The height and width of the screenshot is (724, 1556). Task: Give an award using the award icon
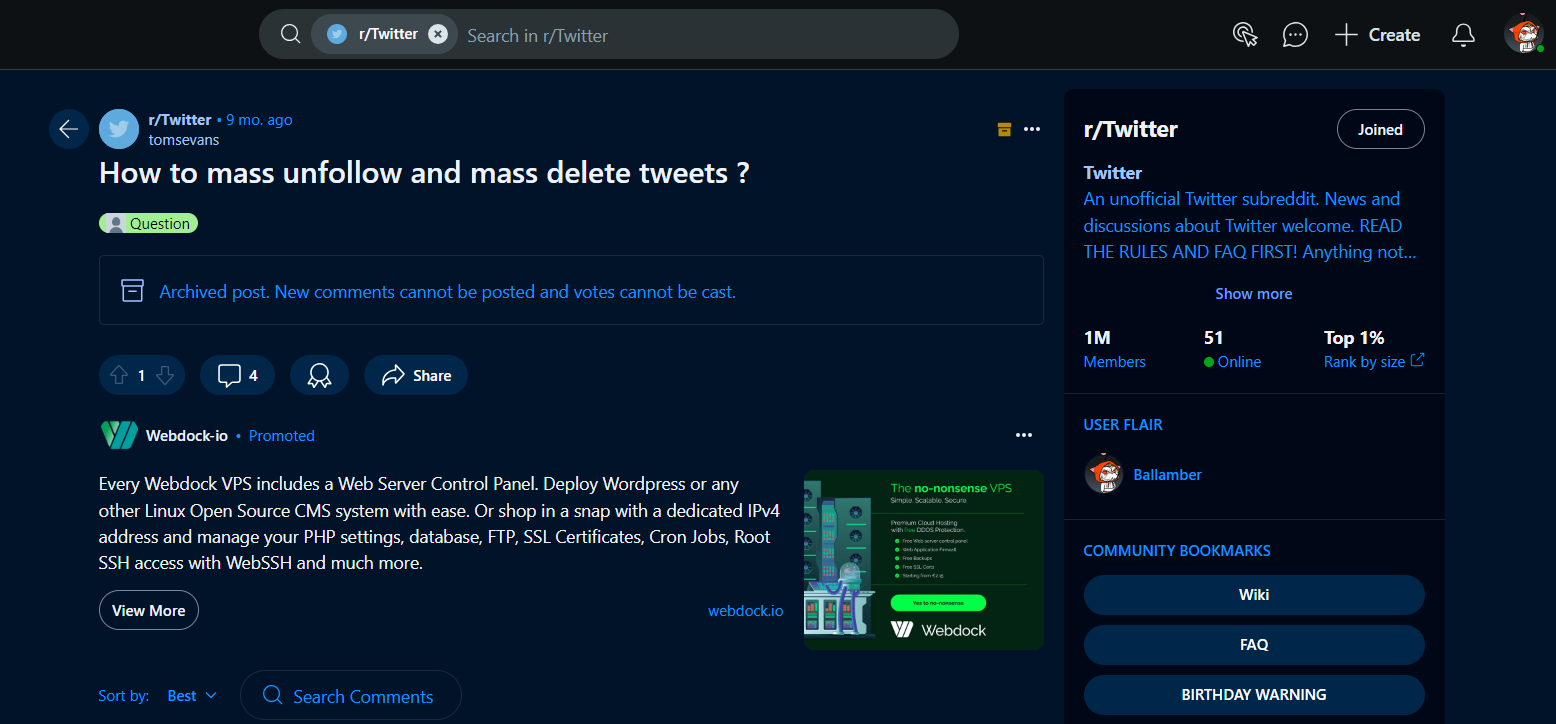pyautogui.click(x=319, y=375)
